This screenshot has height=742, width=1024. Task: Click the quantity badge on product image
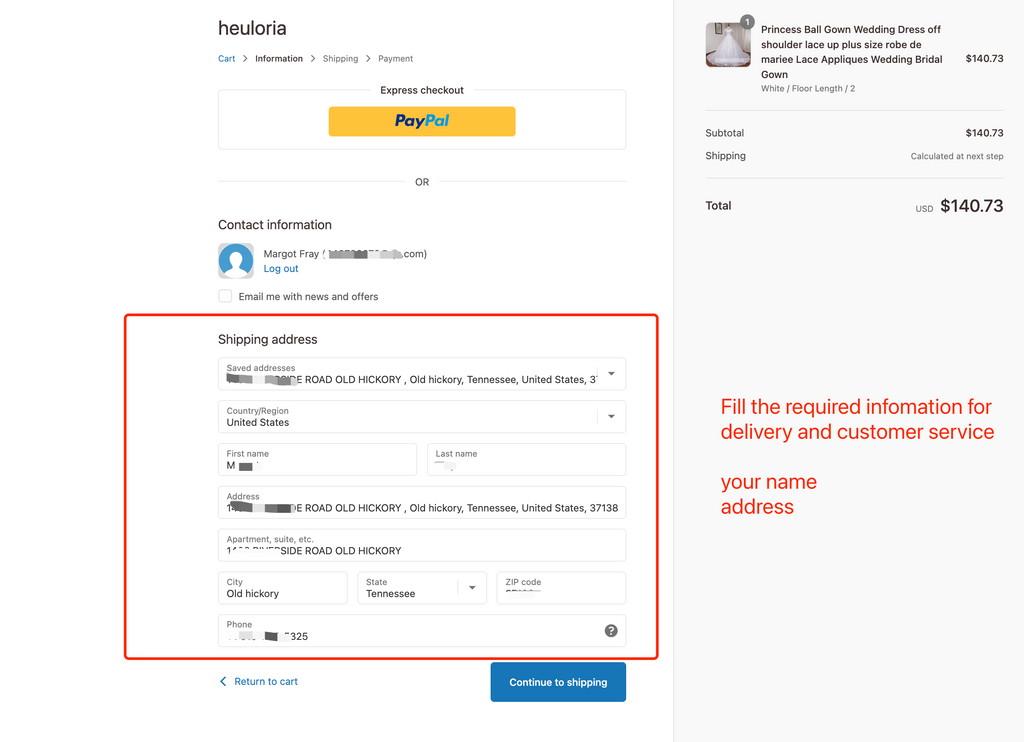[747, 21]
